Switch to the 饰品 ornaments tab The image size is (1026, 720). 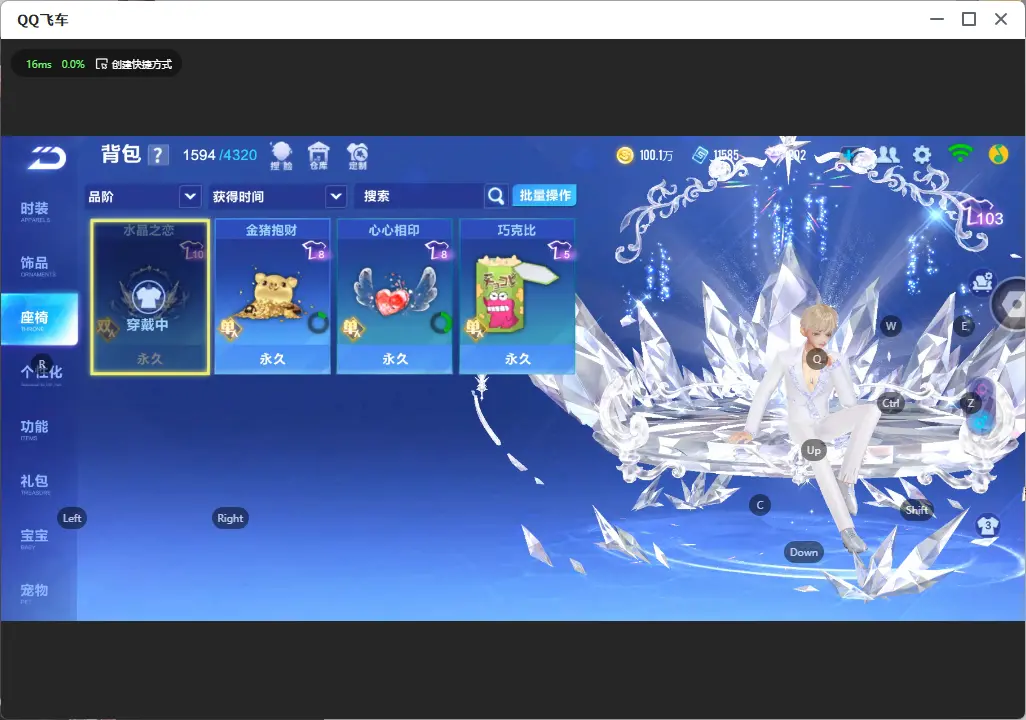click(x=34, y=265)
